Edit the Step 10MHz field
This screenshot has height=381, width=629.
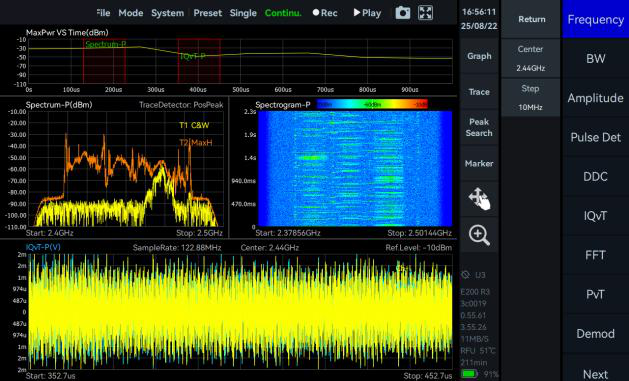click(531, 97)
